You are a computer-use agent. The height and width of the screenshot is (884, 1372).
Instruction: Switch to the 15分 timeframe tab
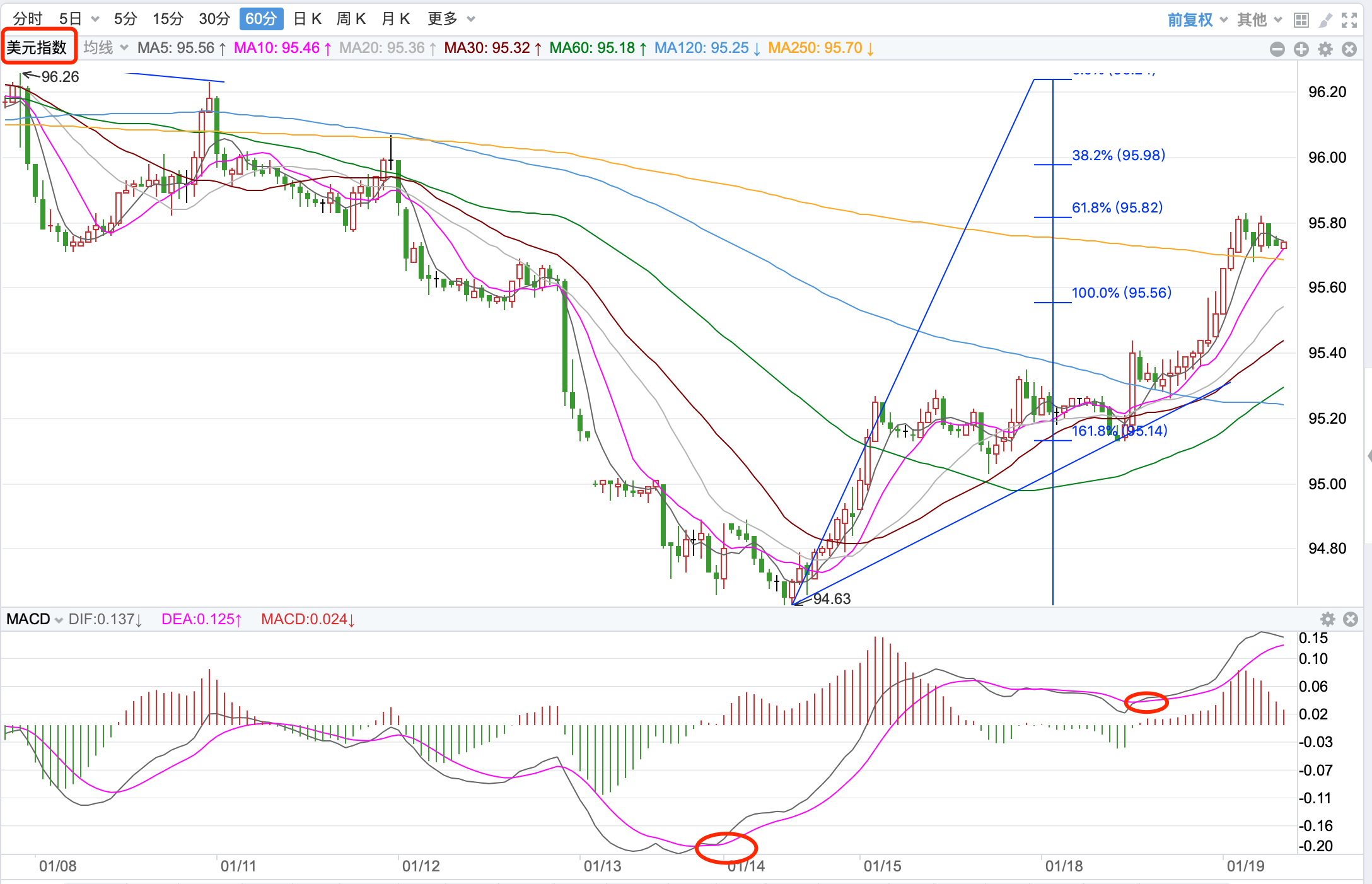pos(168,19)
